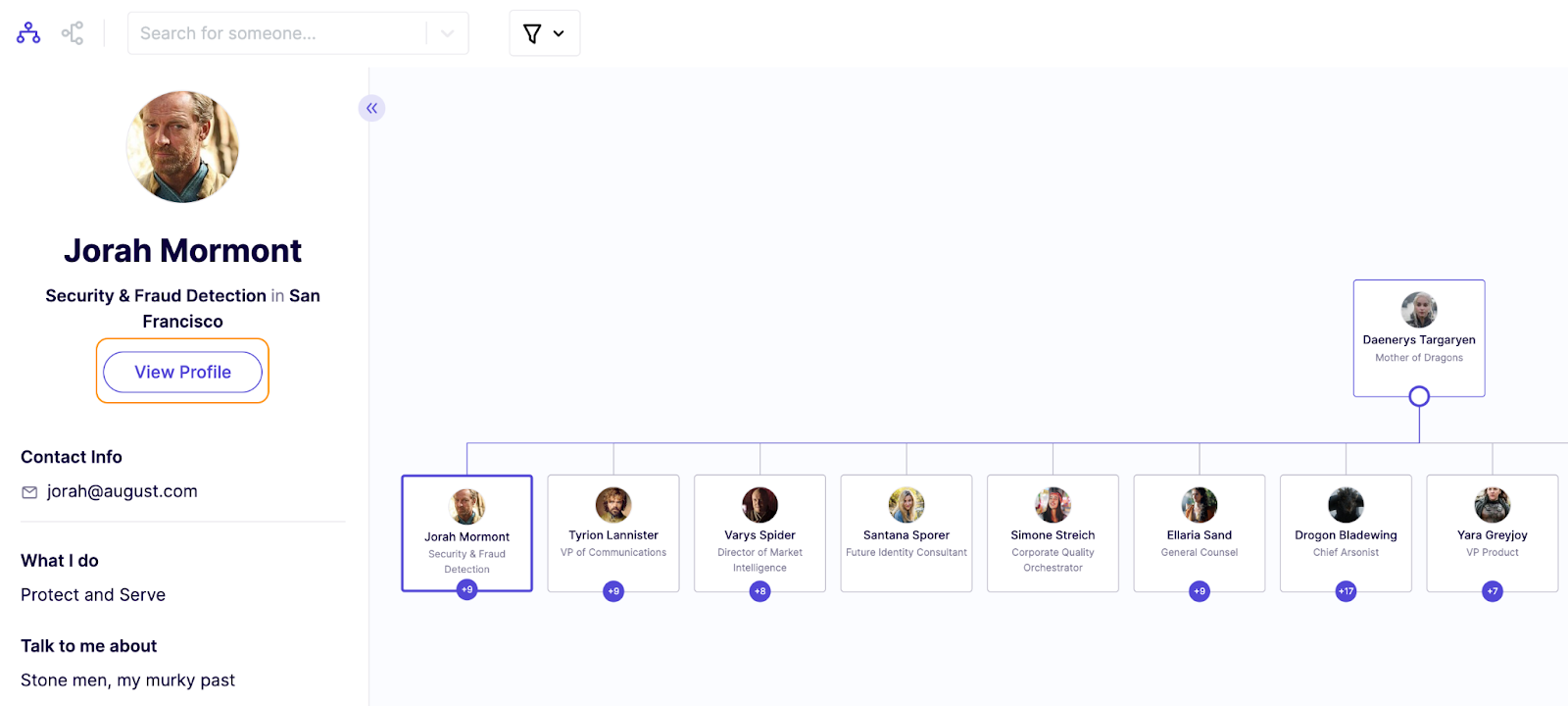Click the Mother of Dragons title

1419,358
